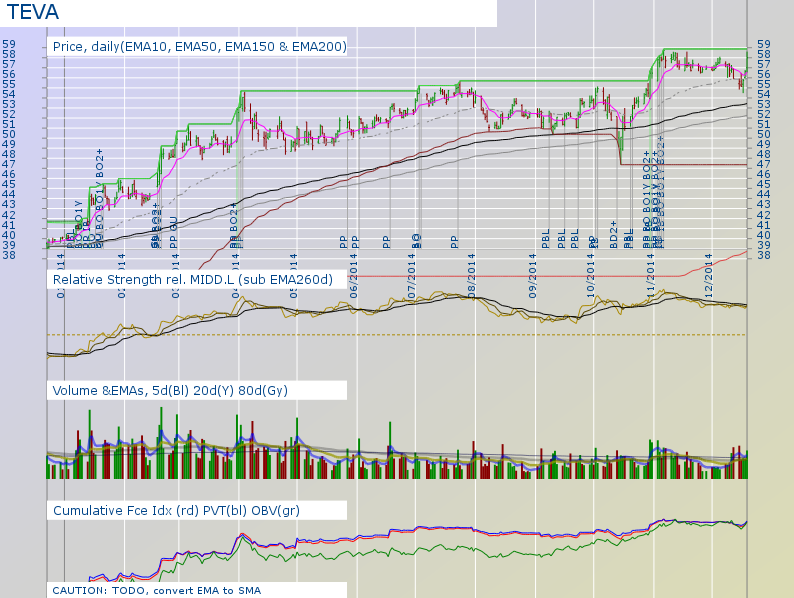Click price 59 on the left axis
Viewport: 794px width, 598px height.
(x=9, y=44)
